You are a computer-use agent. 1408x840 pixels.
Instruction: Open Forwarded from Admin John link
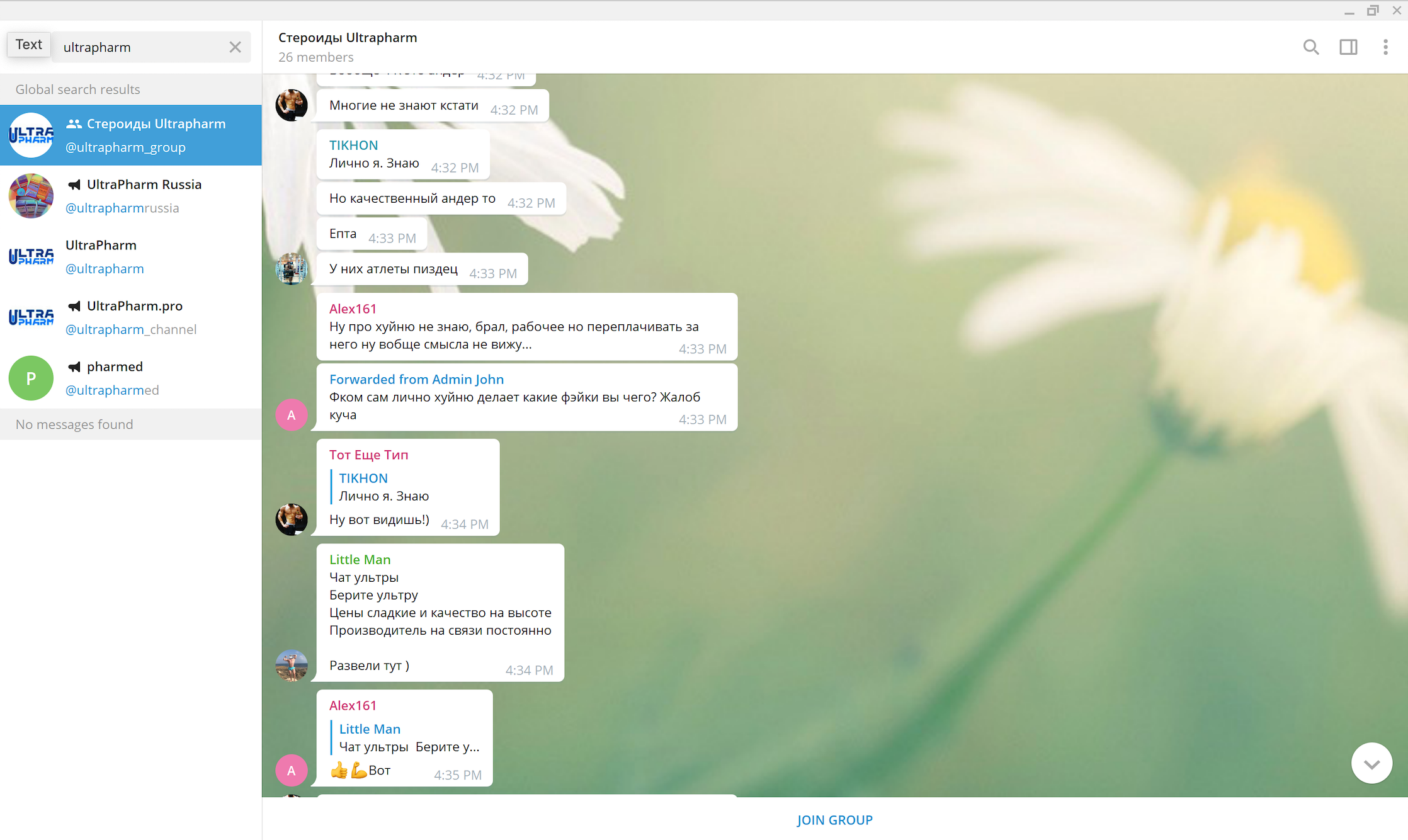coord(416,379)
